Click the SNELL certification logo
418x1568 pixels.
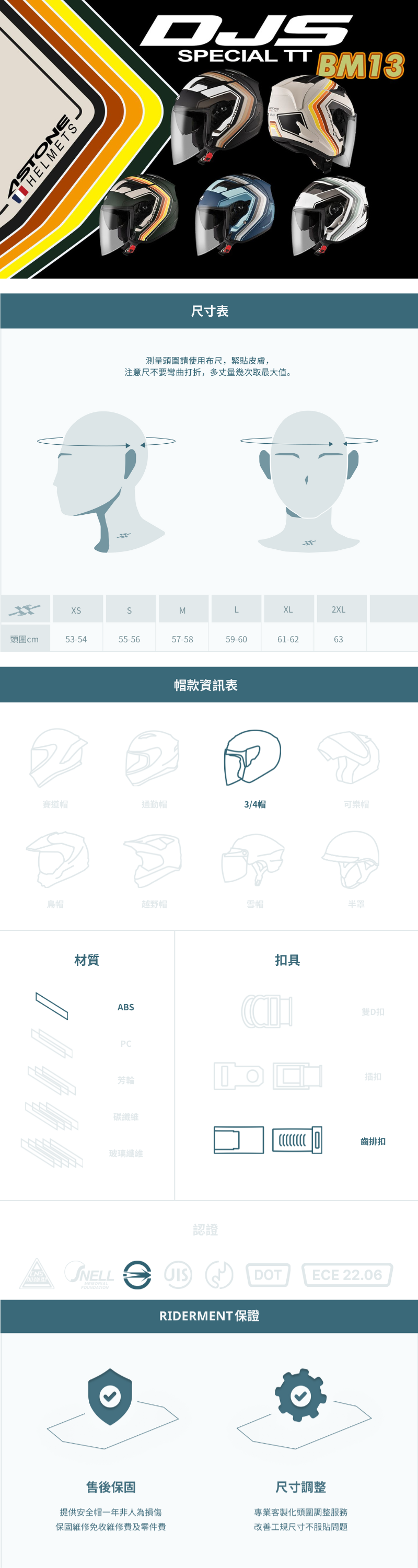pyautogui.click(x=89, y=1275)
